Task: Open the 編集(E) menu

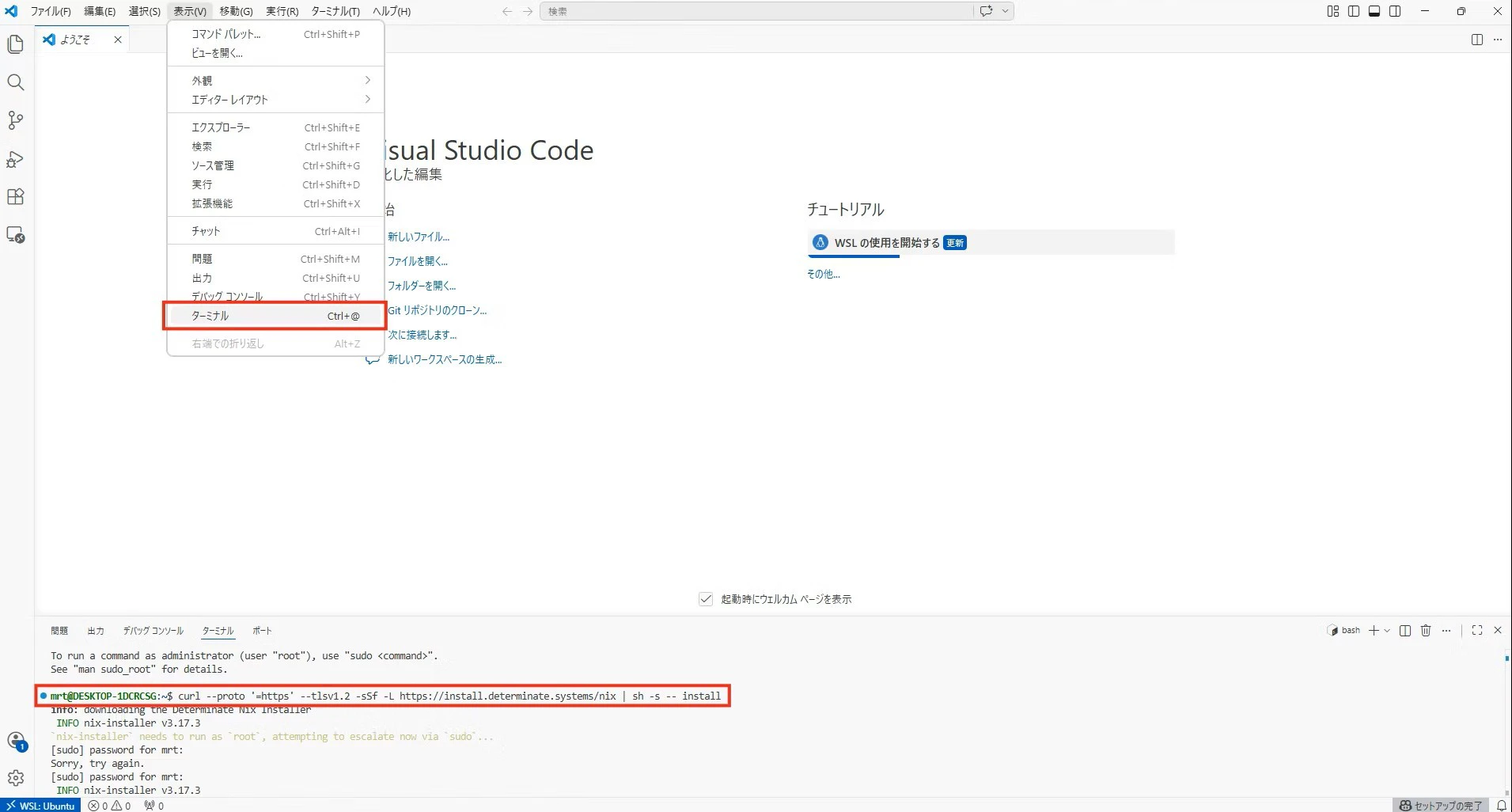Action: pos(100,11)
